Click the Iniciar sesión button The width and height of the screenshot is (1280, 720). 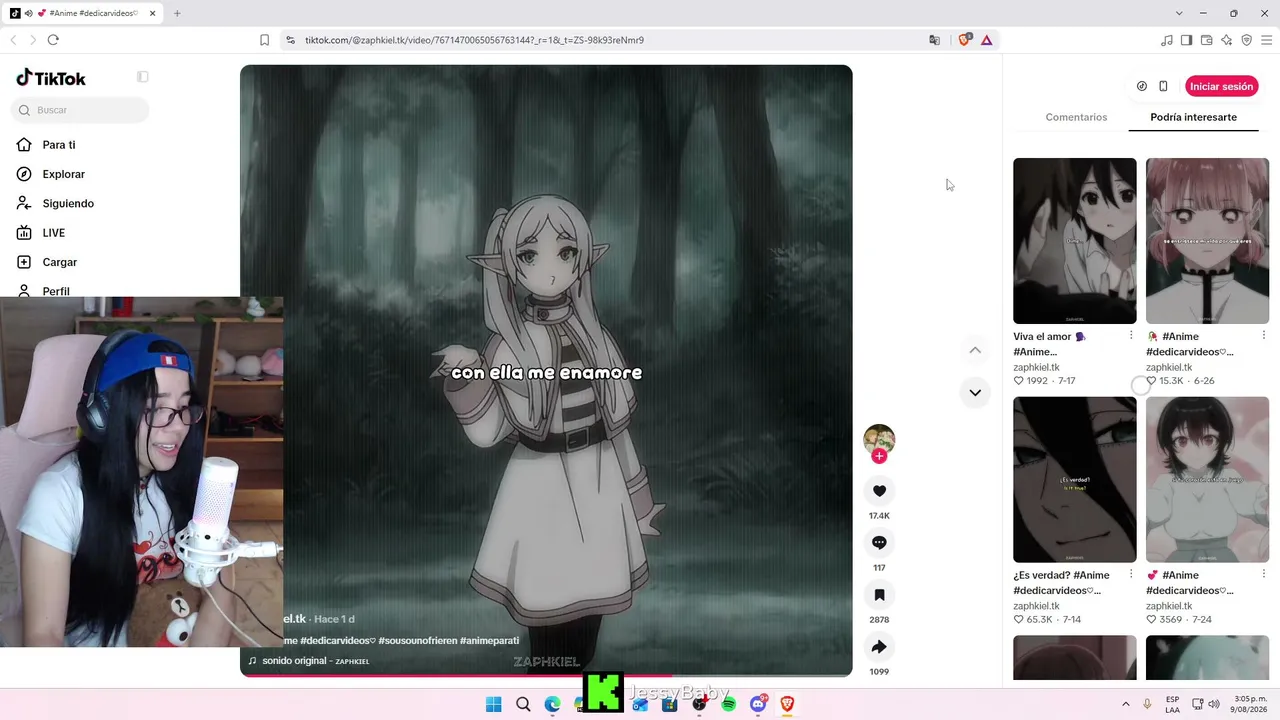pyautogui.click(x=1221, y=86)
